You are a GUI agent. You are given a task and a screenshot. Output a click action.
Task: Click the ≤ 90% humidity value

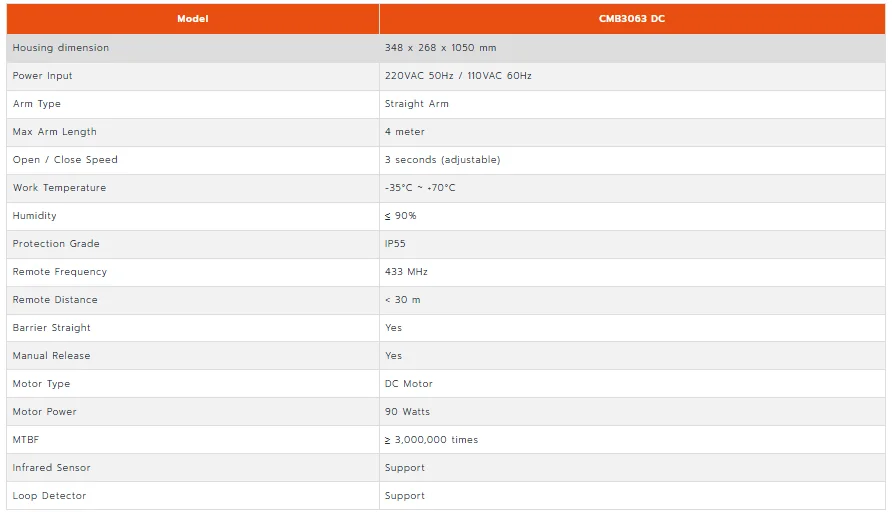tap(400, 216)
